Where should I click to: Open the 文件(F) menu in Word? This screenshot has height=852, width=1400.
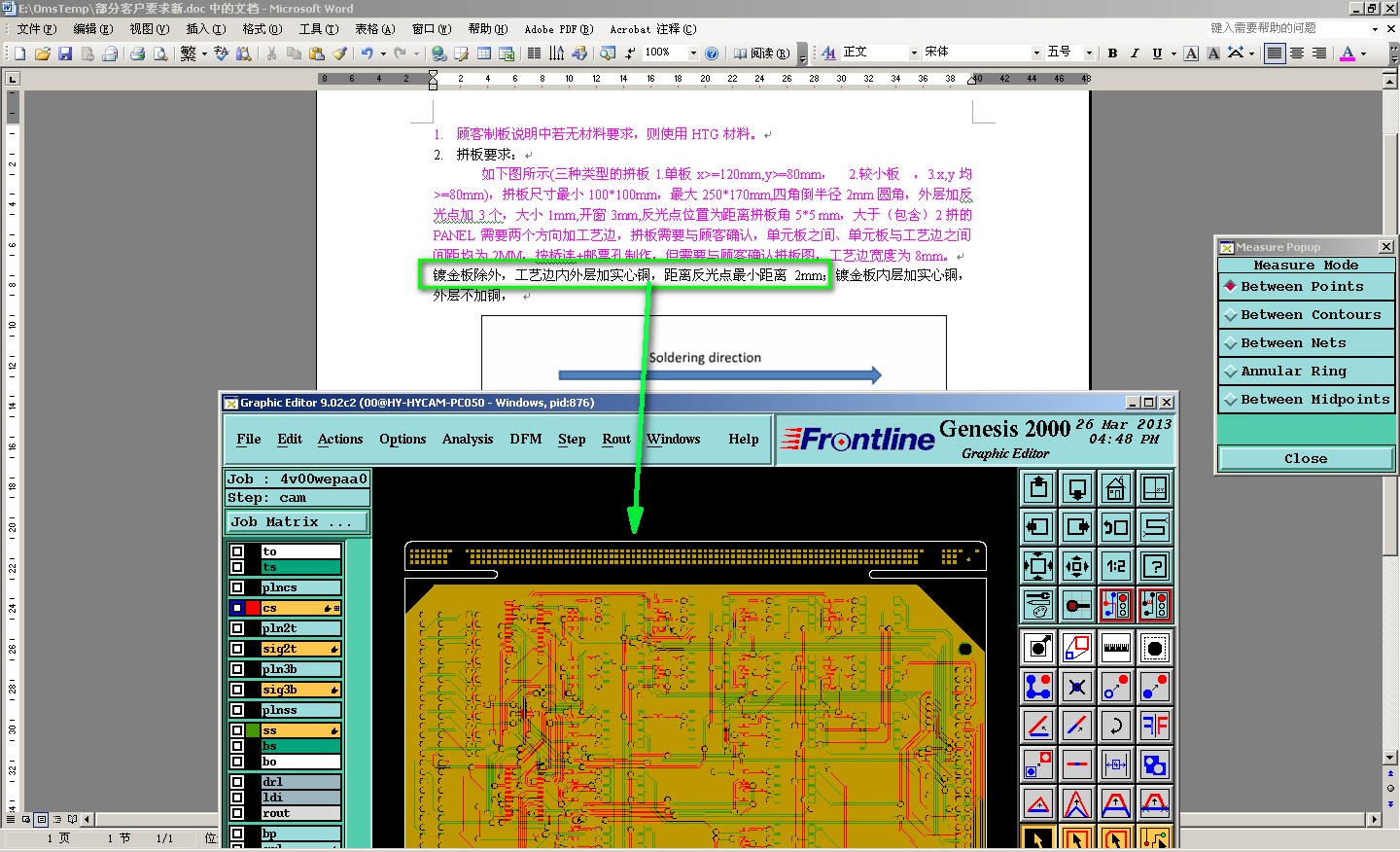tap(37, 29)
